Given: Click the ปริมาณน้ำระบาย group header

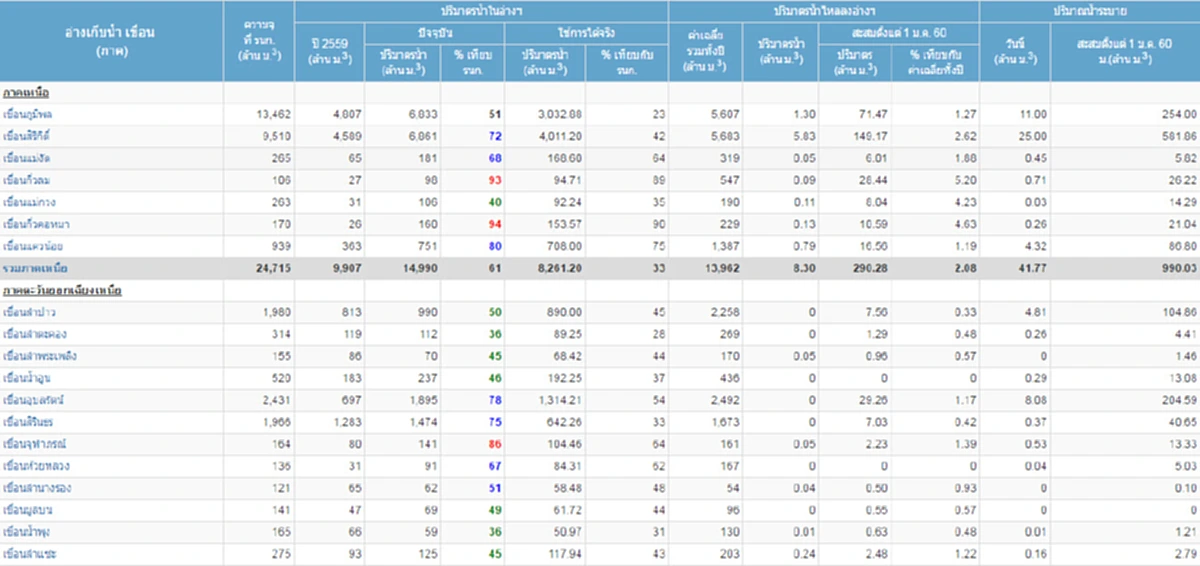Looking at the screenshot, I should pos(1089,9).
